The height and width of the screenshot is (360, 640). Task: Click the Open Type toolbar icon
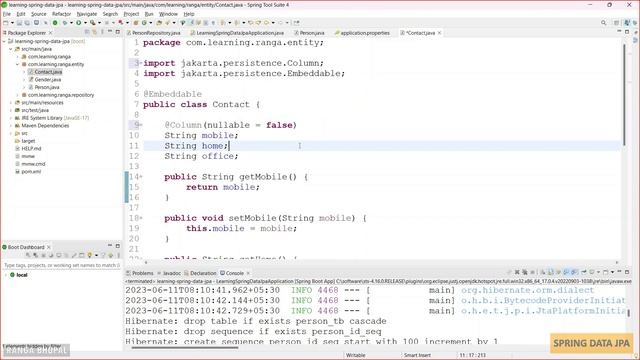[159, 23]
